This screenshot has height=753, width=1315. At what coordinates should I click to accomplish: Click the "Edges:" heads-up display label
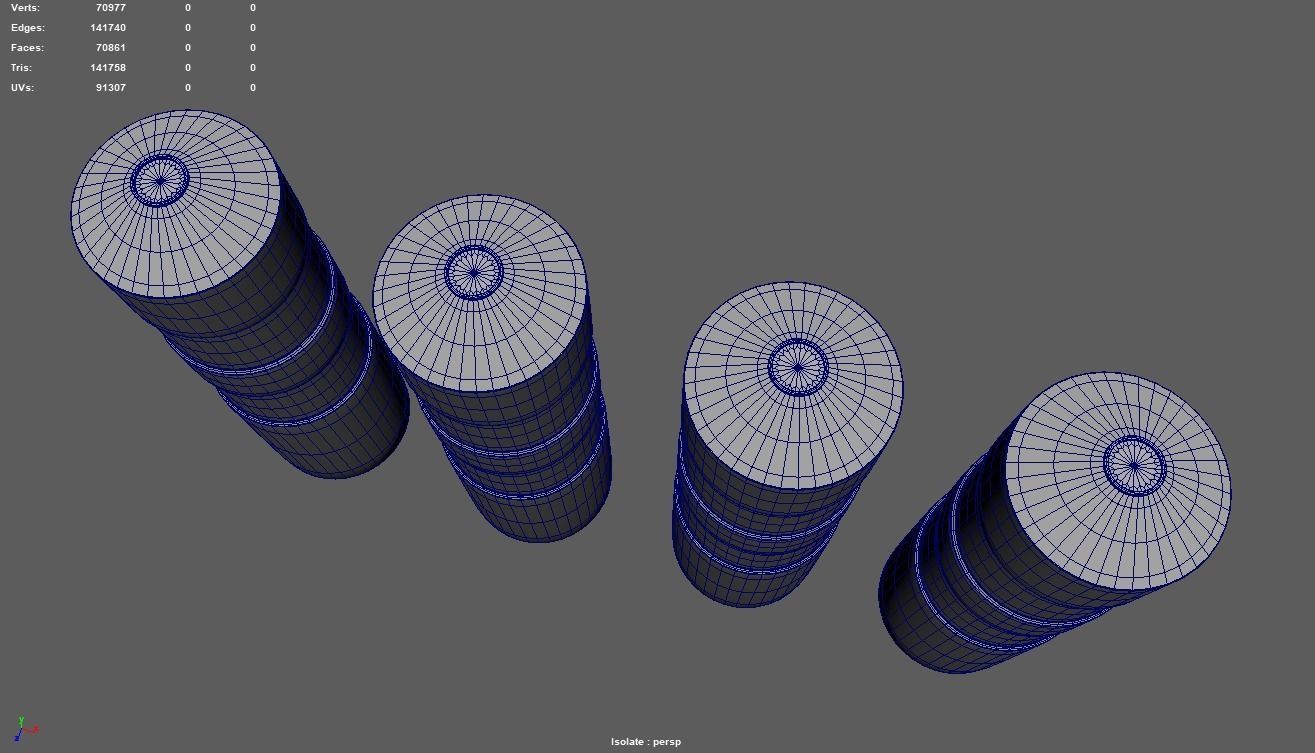click(x=28, y=28)
